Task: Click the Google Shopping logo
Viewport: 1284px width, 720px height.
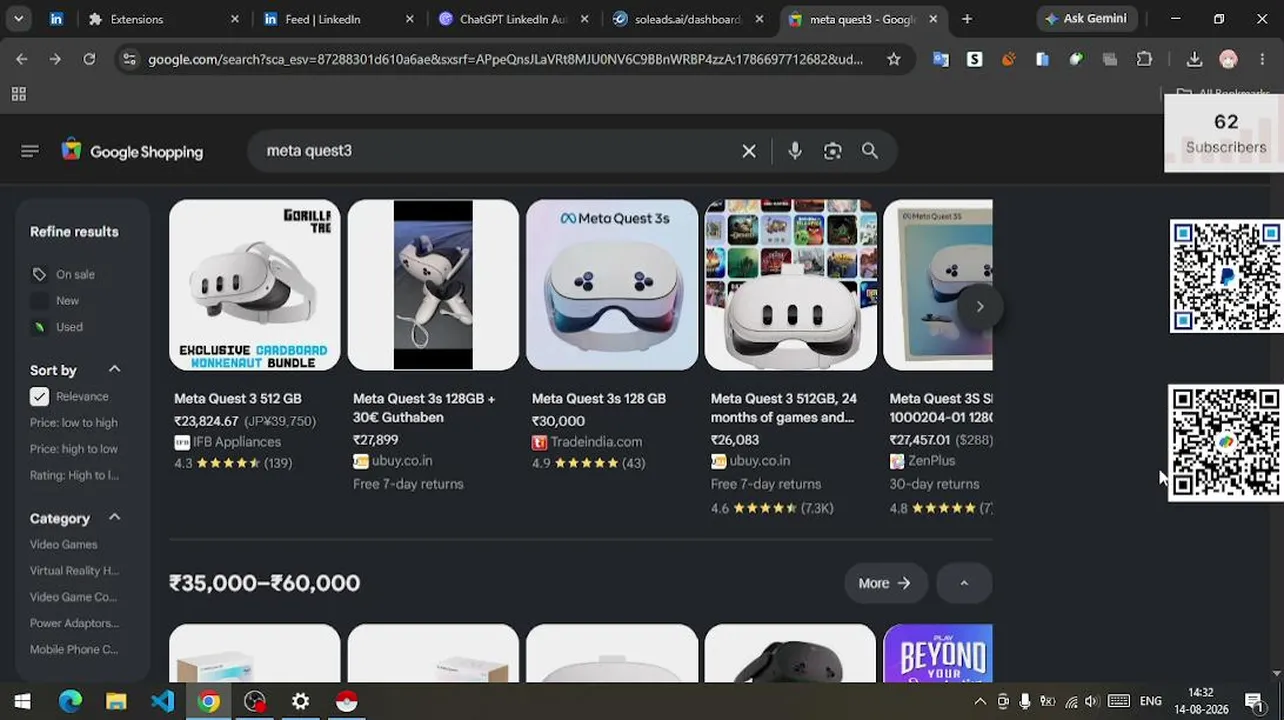Action: (x=132, y=151)
